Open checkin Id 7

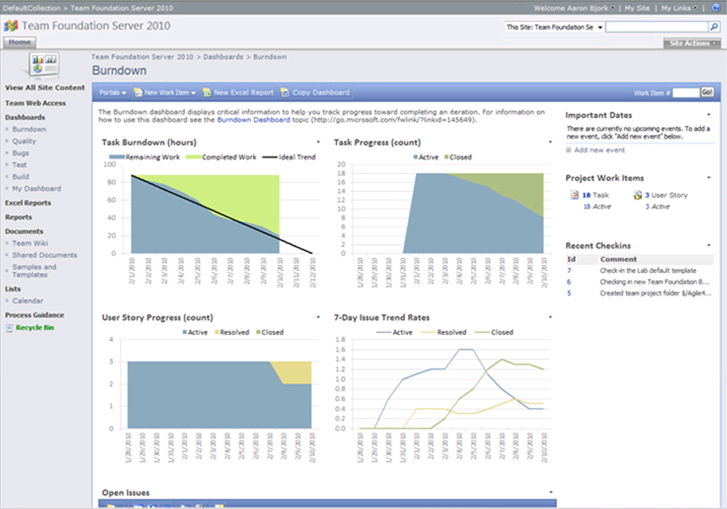569,271
